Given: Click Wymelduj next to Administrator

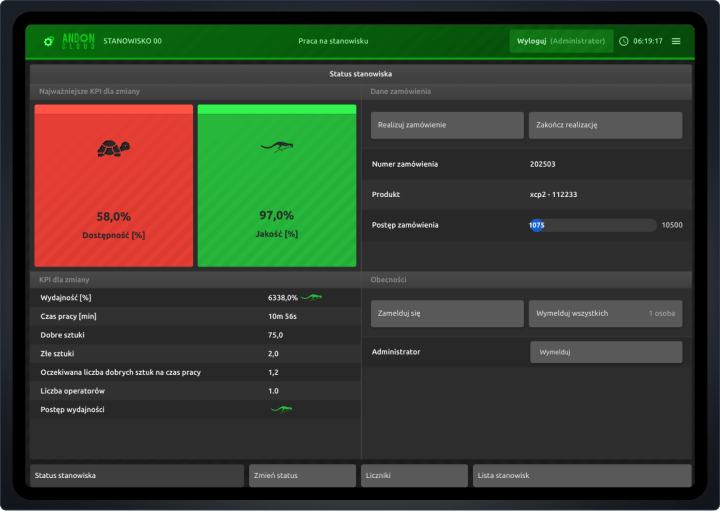Looking at the screenshot, I should point(606,352).
